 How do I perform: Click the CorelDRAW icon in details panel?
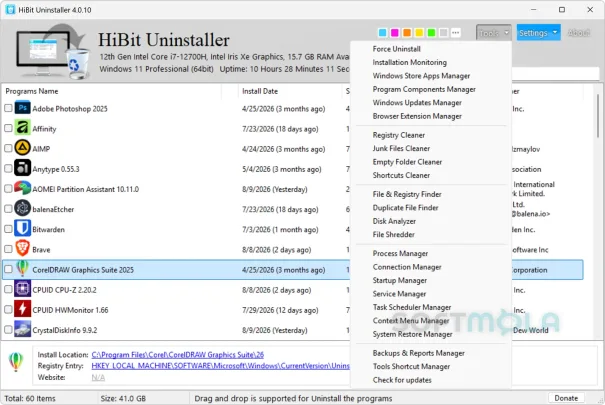tap(16, 362)
